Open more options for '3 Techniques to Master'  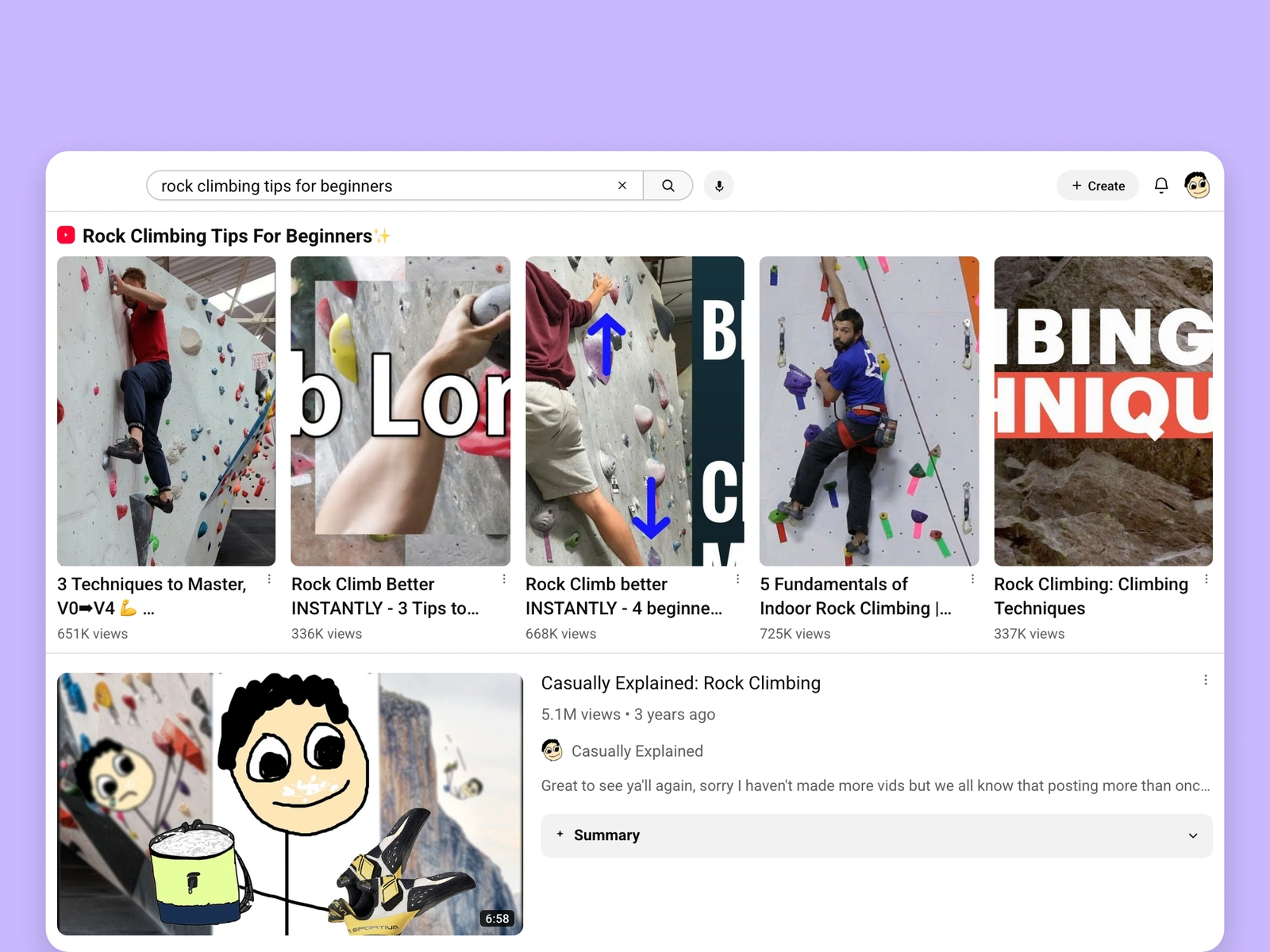tap(270, 579)
